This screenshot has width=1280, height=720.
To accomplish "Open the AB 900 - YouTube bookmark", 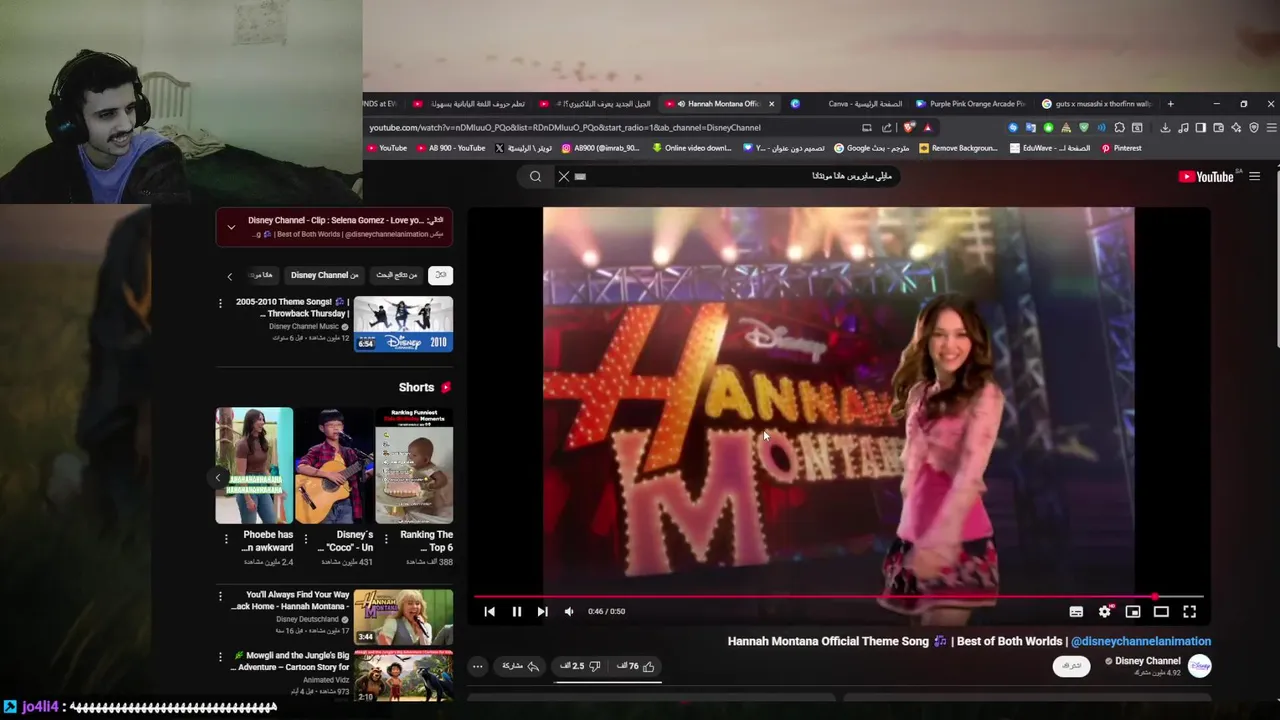I will click(450, 148).
